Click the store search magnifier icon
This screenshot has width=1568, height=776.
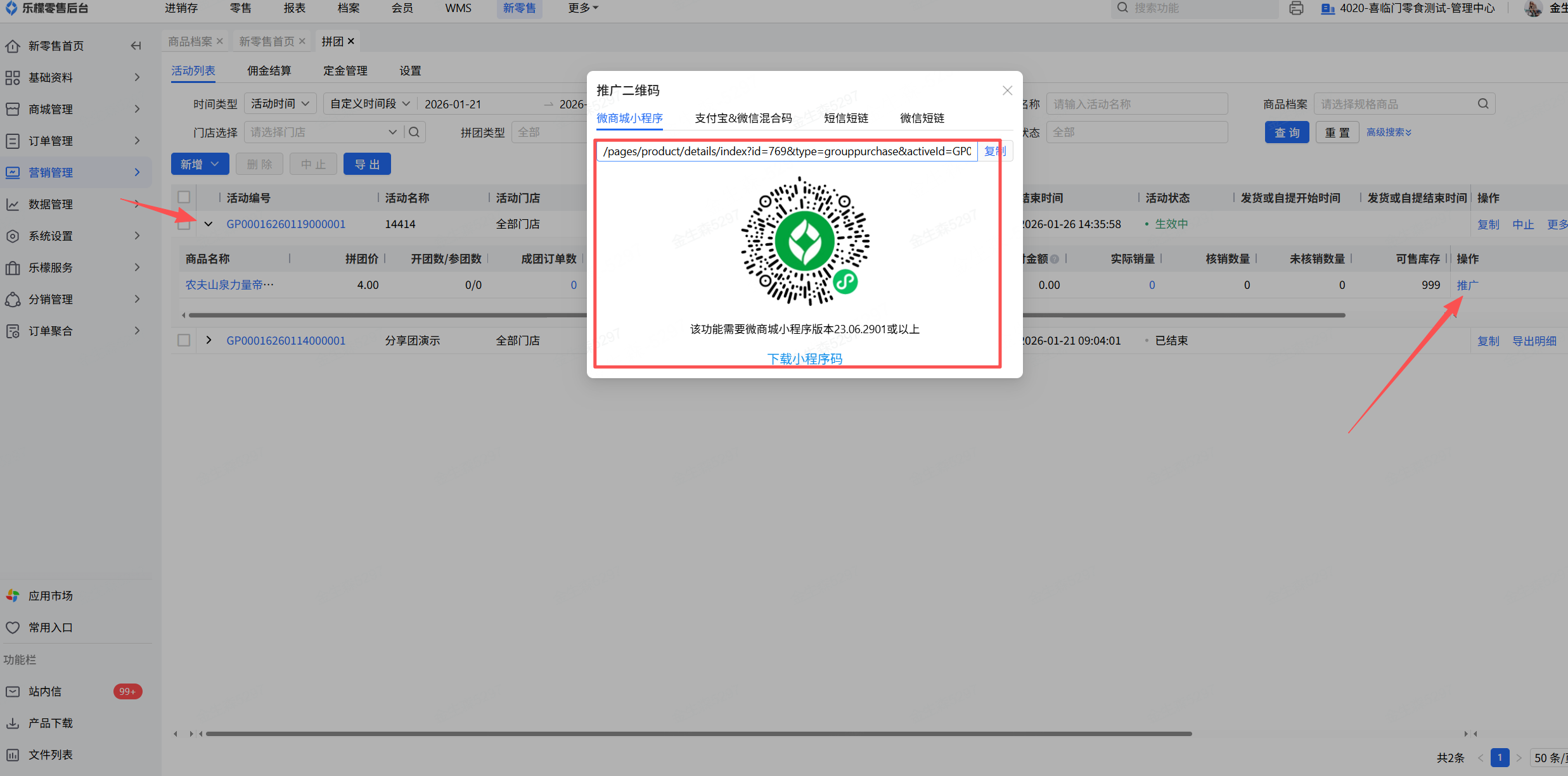pyautogui.click(x=414, y=132)
